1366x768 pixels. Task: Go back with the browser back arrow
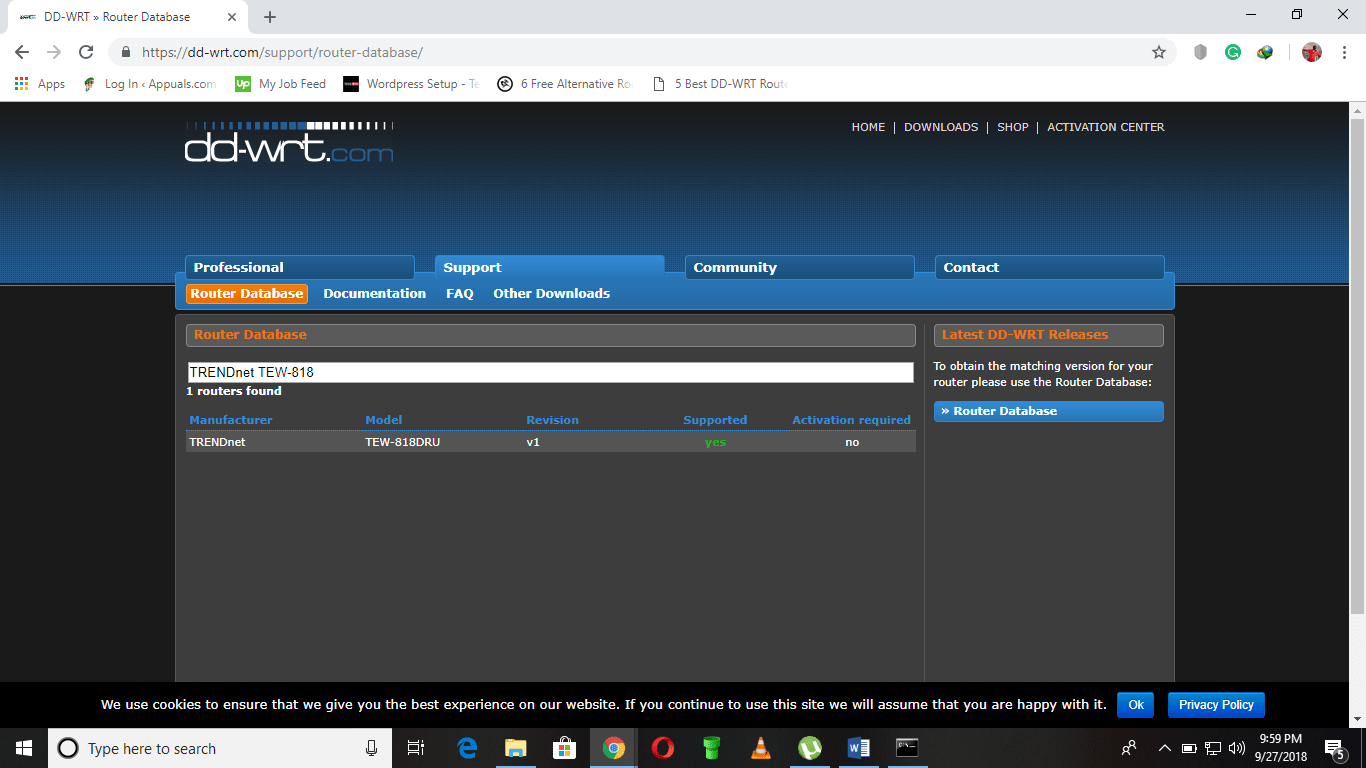(22, 52)
